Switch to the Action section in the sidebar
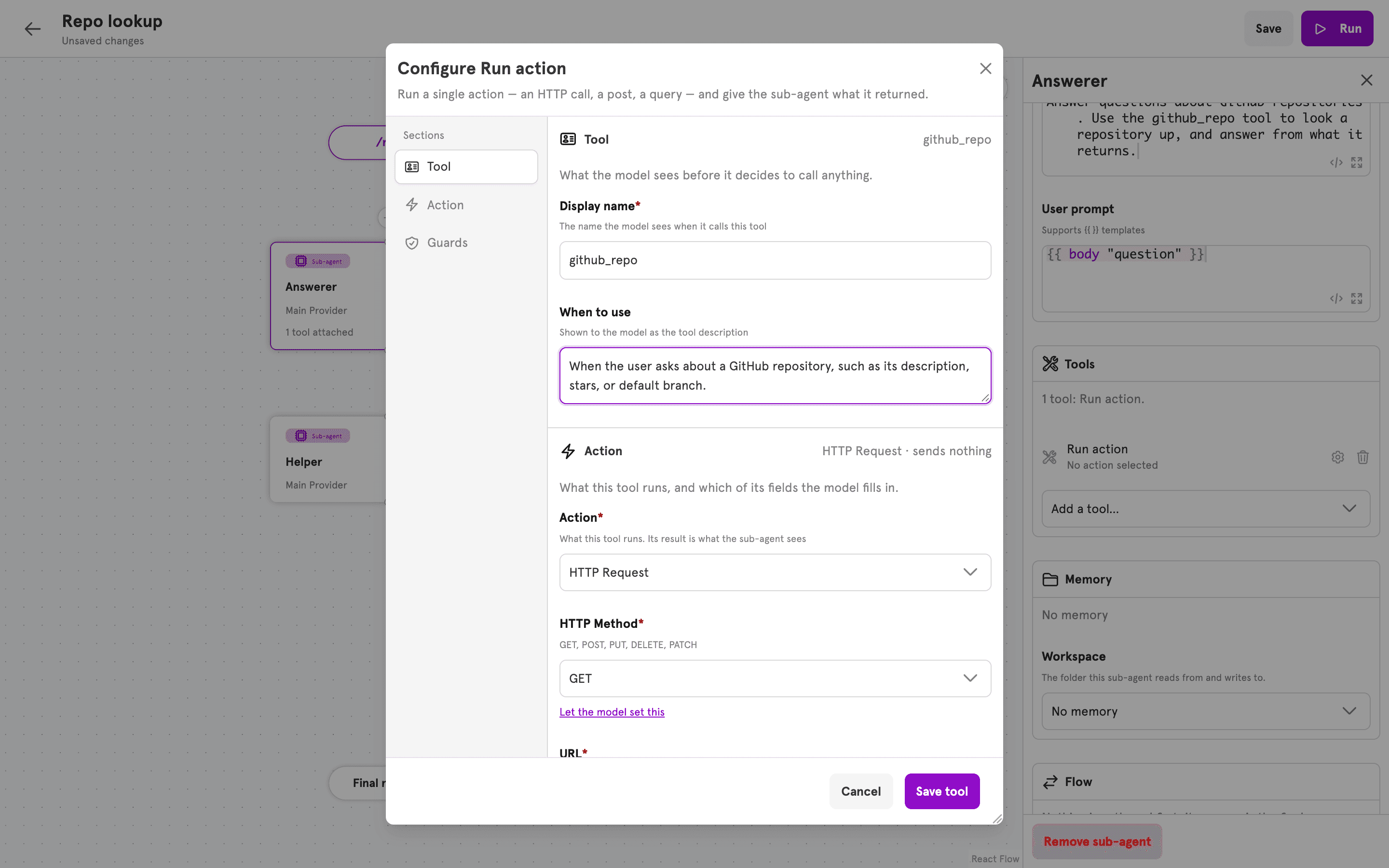1389x868 pixels. (x=466, y=205)
